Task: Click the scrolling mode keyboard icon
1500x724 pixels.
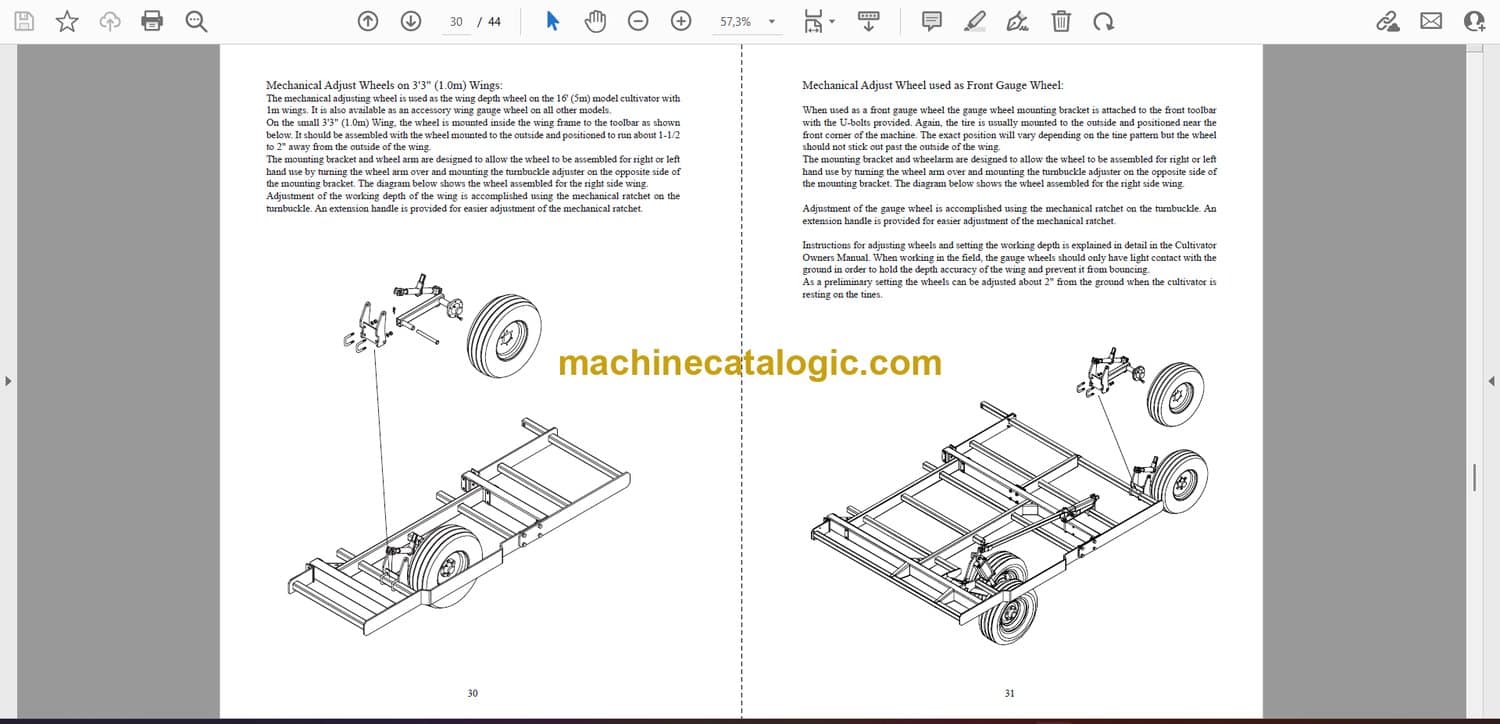Action: click(869, 21)
